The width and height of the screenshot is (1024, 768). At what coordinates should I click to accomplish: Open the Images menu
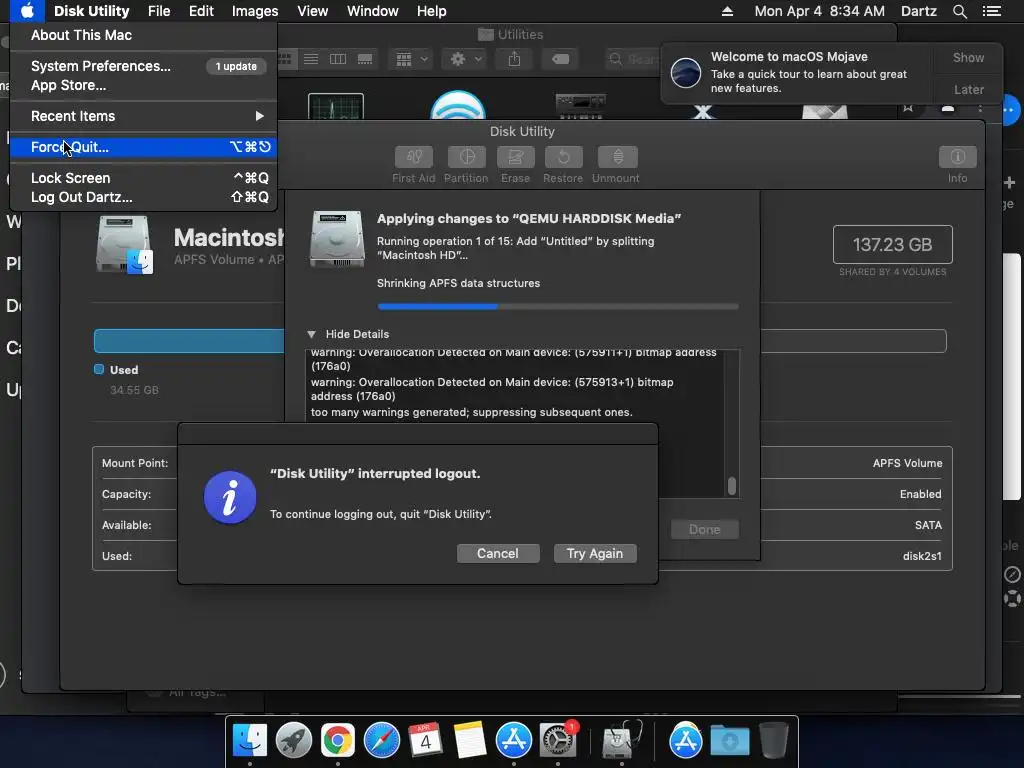click(x=255, y=11)
